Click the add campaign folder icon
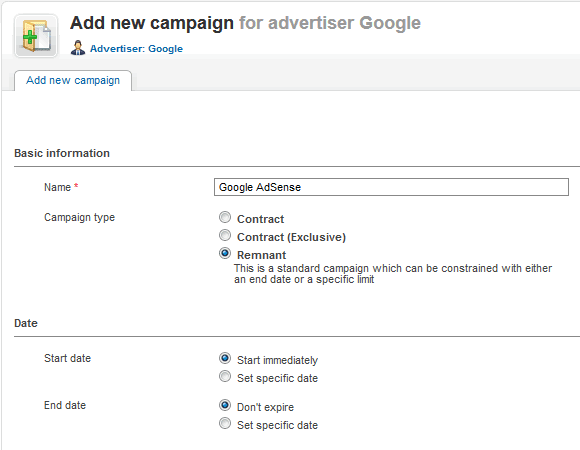Viewport: 580px width, 450px height. click(36, 36)
